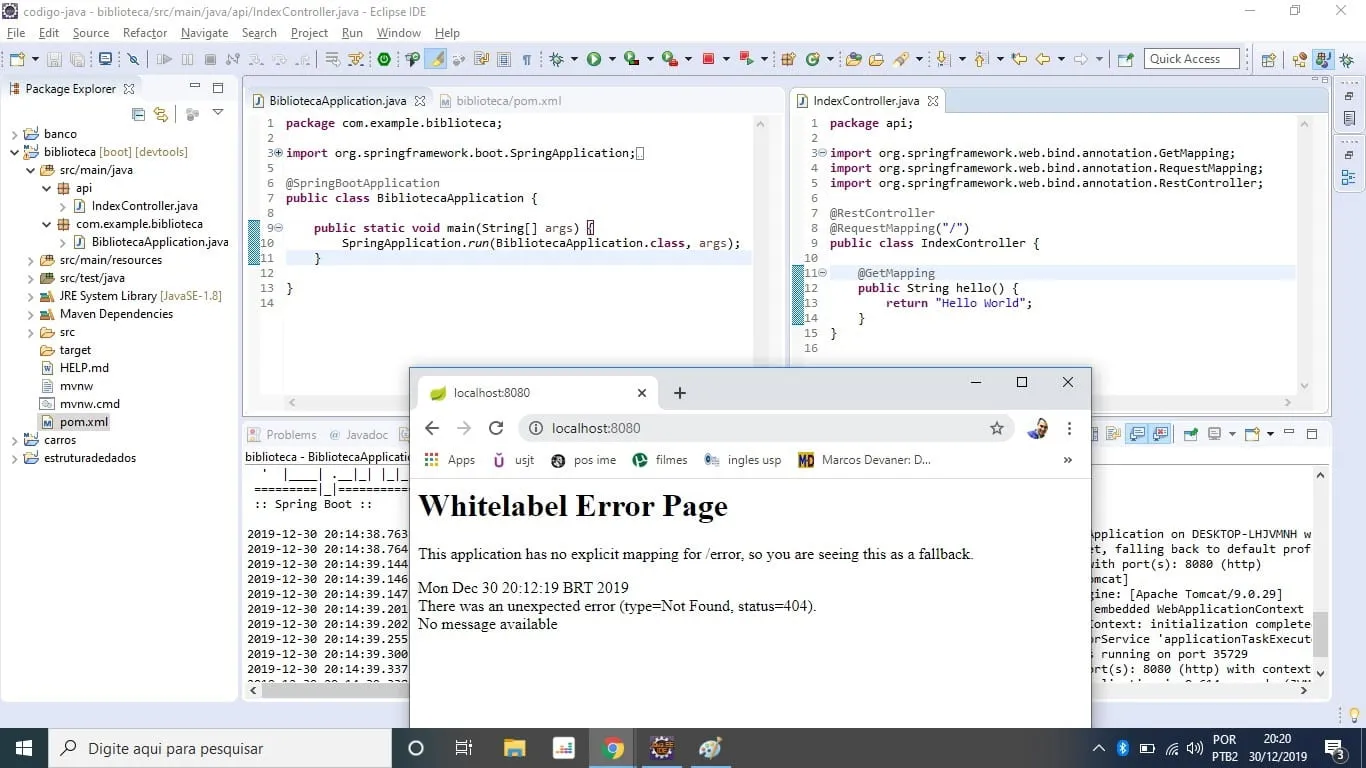Click the Open Type folder icon in toolbar
This screenshot has width=1366, height=768.
click(853, 59)
